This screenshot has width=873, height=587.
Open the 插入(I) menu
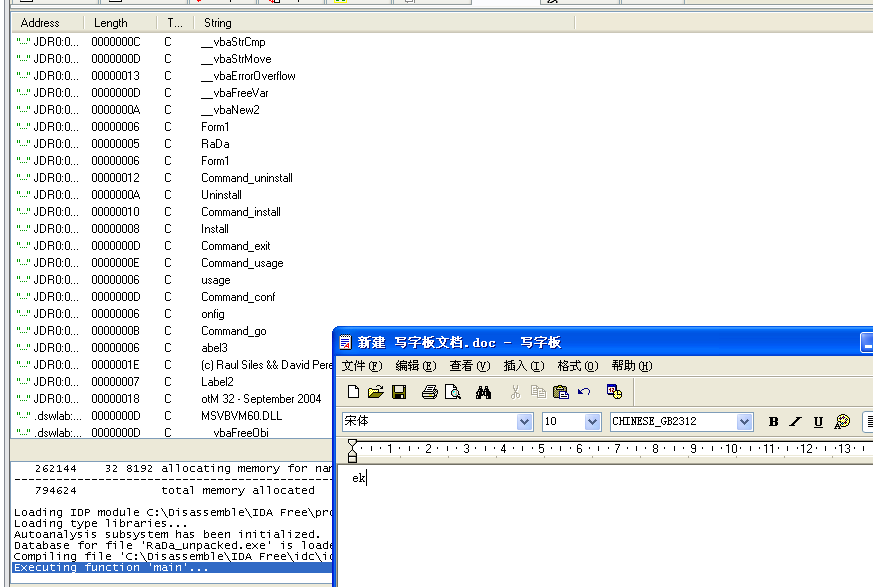click(x=524, y=366)
